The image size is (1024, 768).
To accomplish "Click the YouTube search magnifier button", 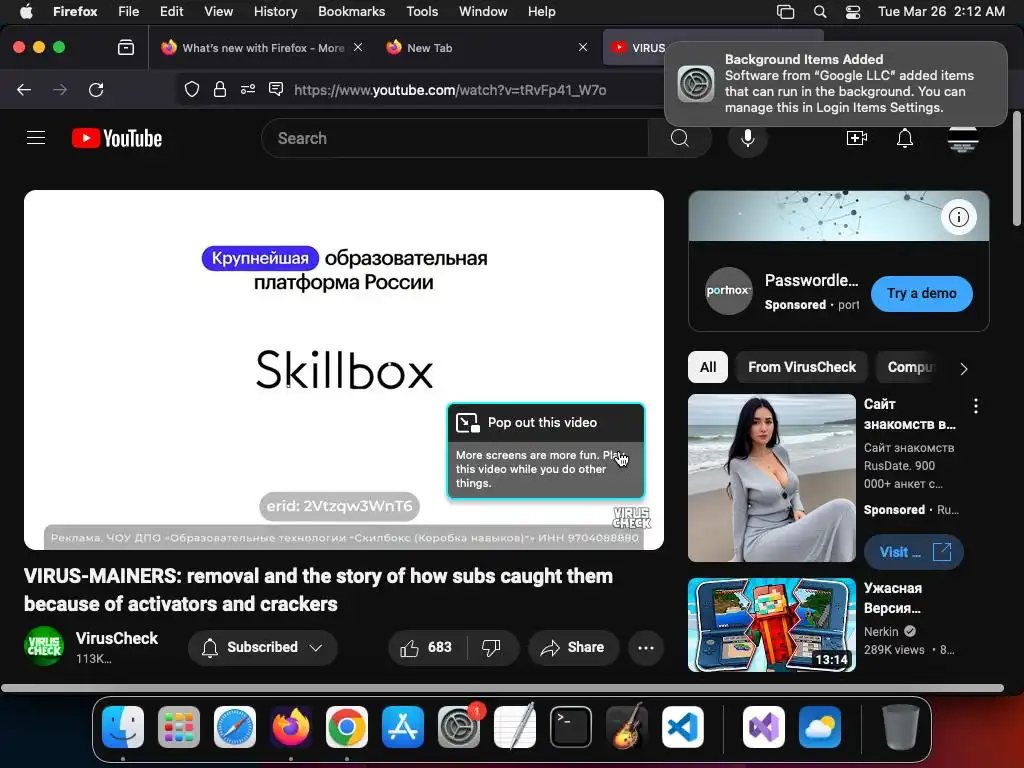I will click(680, 138).
